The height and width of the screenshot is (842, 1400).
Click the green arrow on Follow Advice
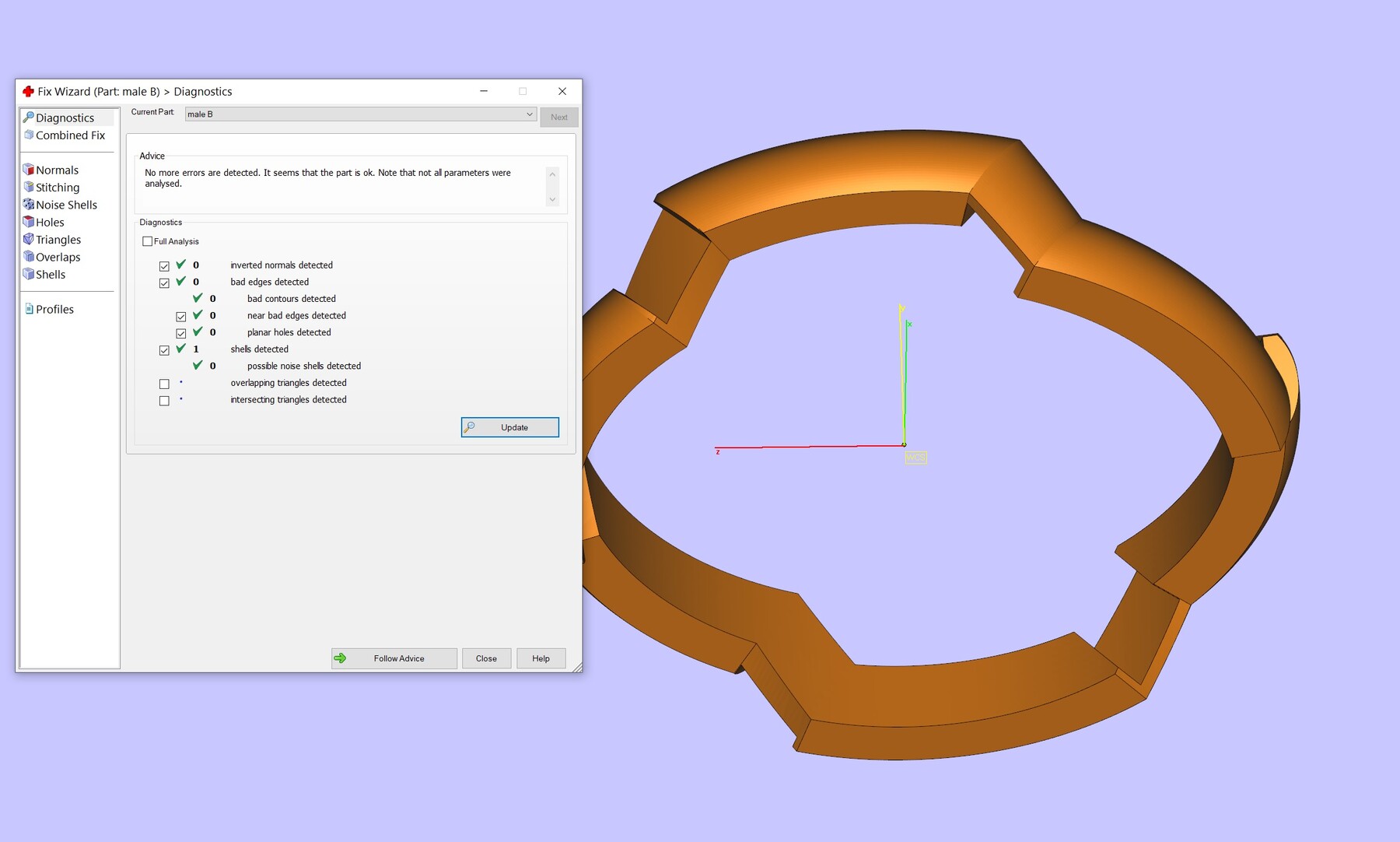[340, 658]
